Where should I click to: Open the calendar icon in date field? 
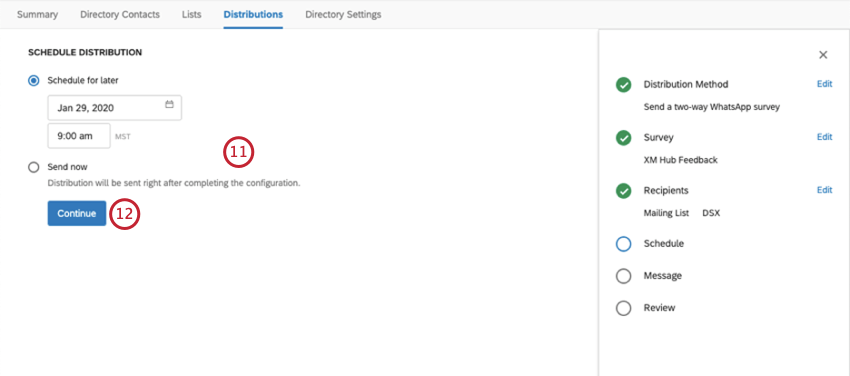169,105
